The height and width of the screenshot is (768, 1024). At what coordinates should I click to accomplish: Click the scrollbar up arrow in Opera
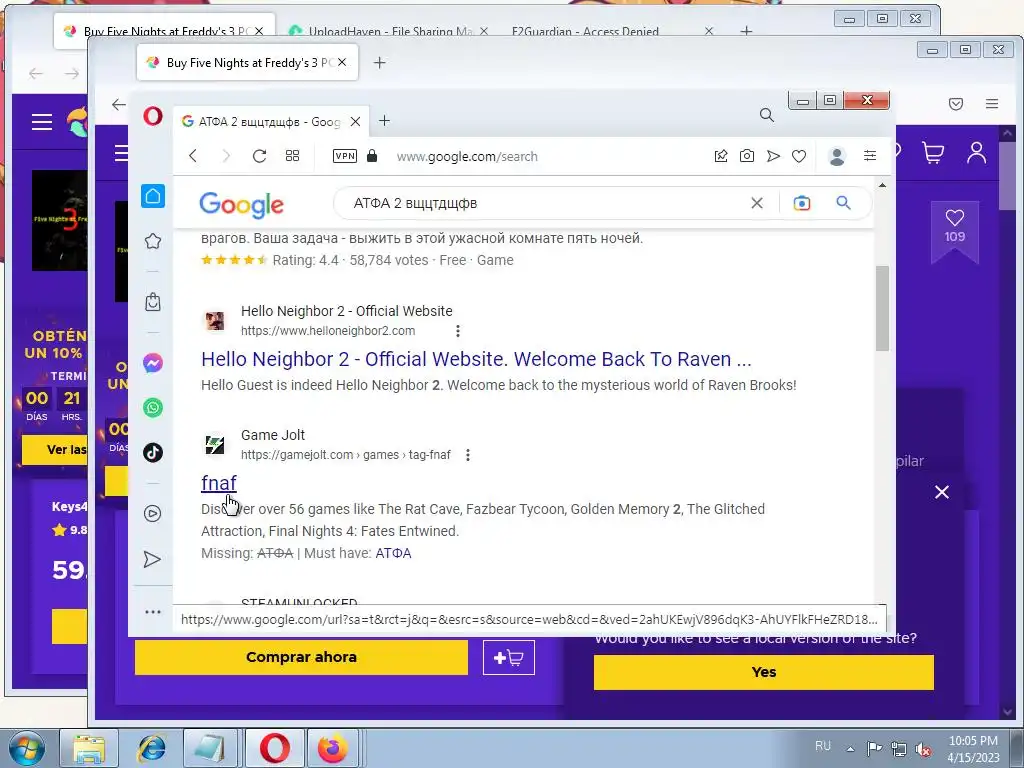click(882, 185)
